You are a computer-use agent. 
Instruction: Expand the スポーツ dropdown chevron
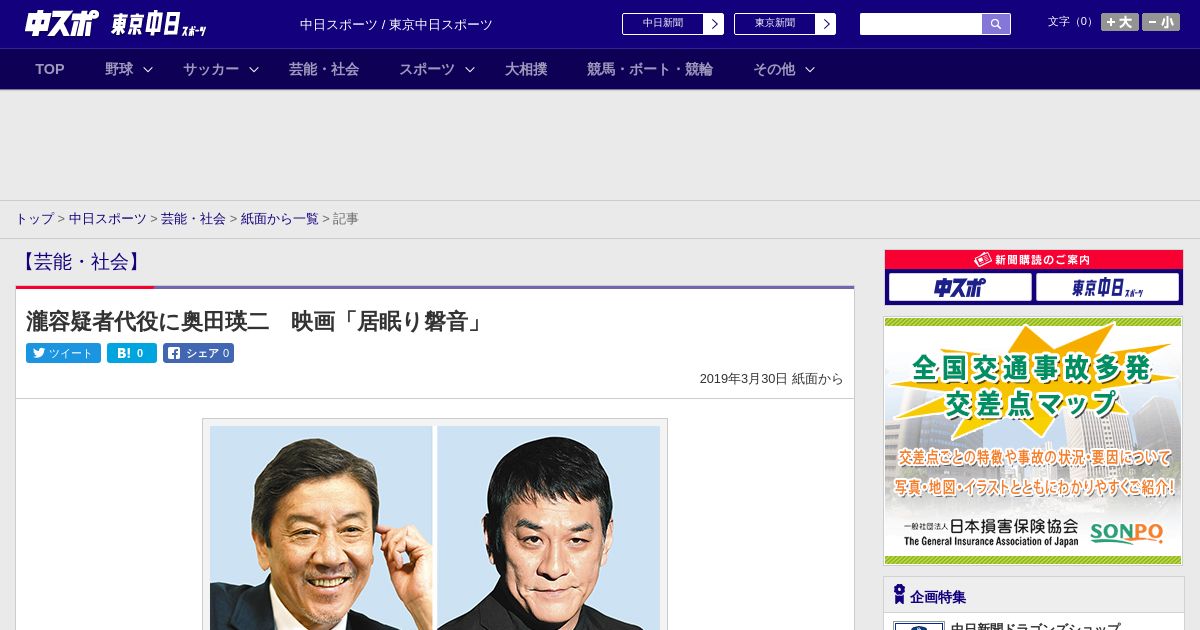point(470,69)
